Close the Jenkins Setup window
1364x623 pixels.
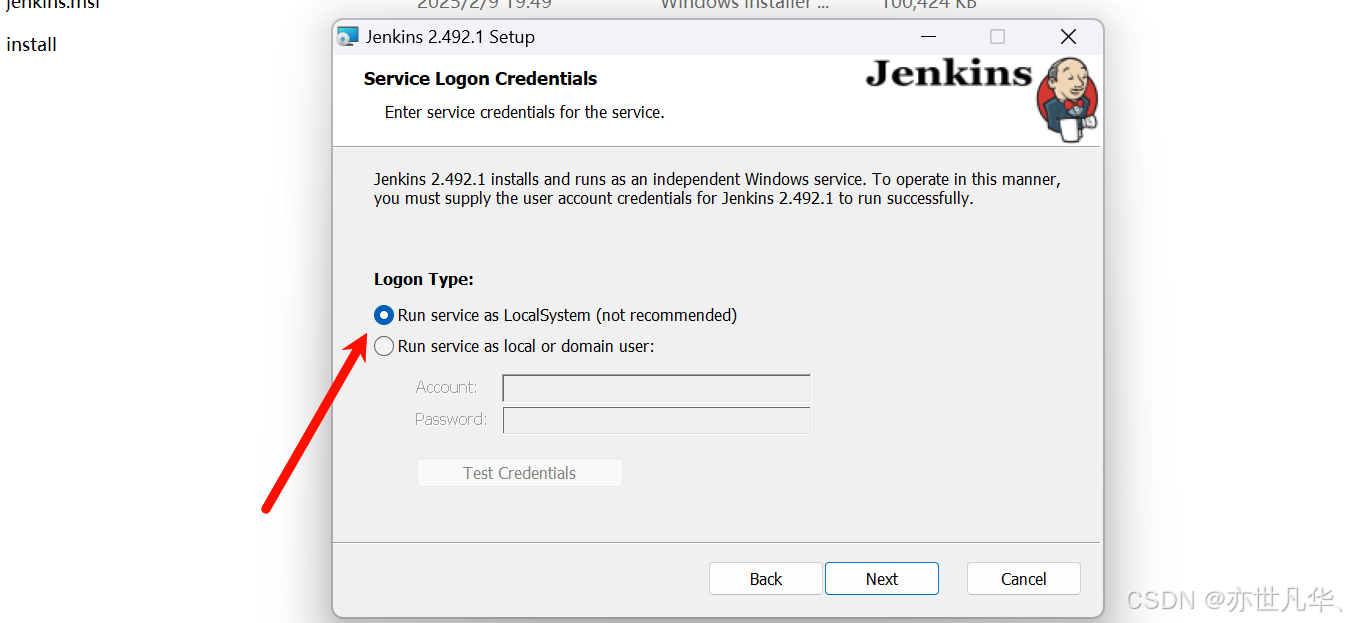coord(1068,37)
